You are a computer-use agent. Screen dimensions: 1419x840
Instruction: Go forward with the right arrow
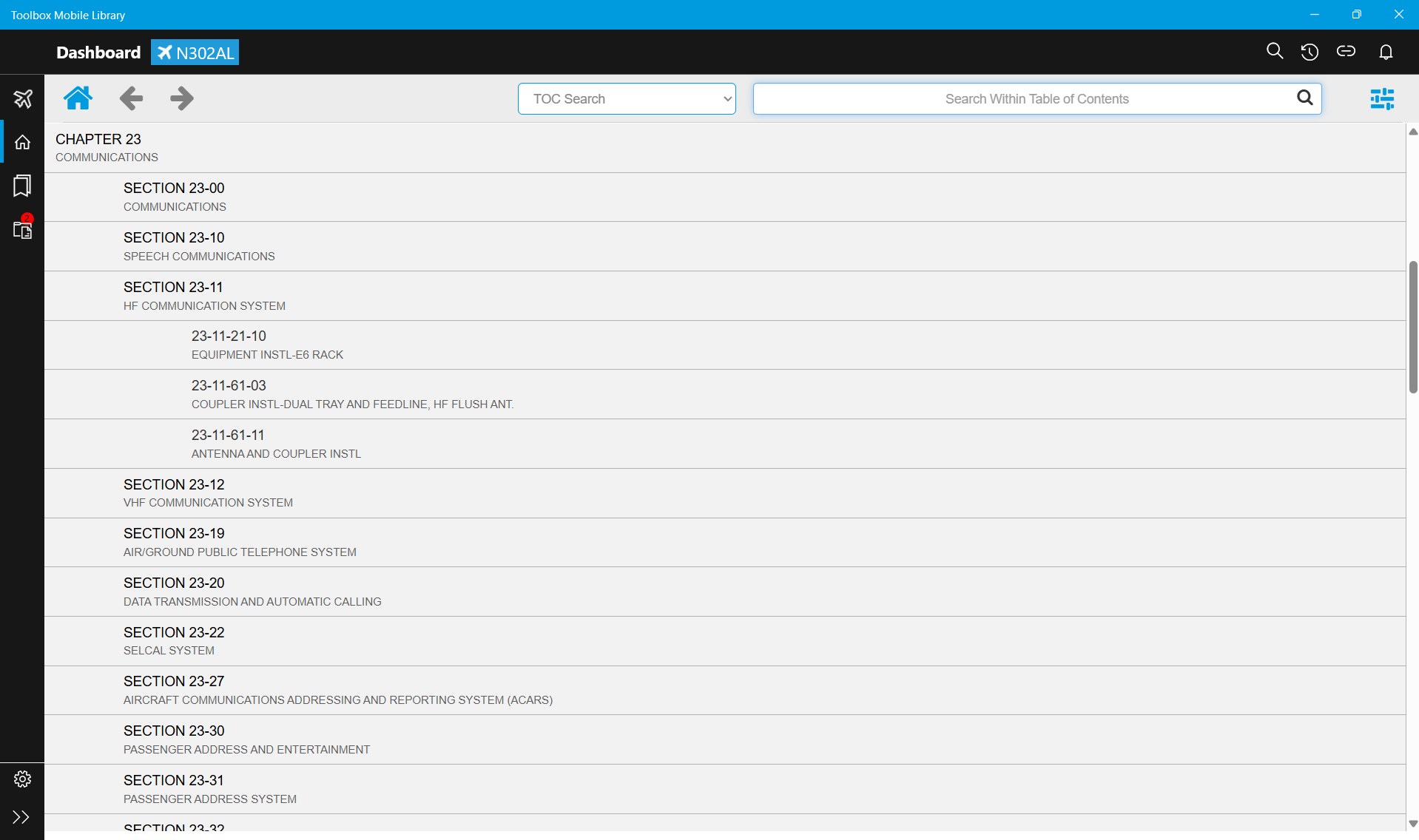[181, 98]
